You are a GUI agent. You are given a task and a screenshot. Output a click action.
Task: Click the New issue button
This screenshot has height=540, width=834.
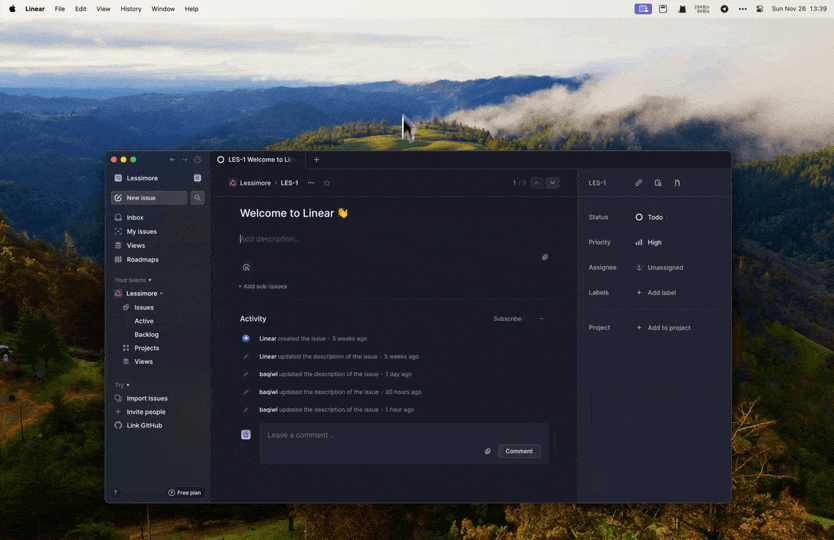tap(149, 198)
